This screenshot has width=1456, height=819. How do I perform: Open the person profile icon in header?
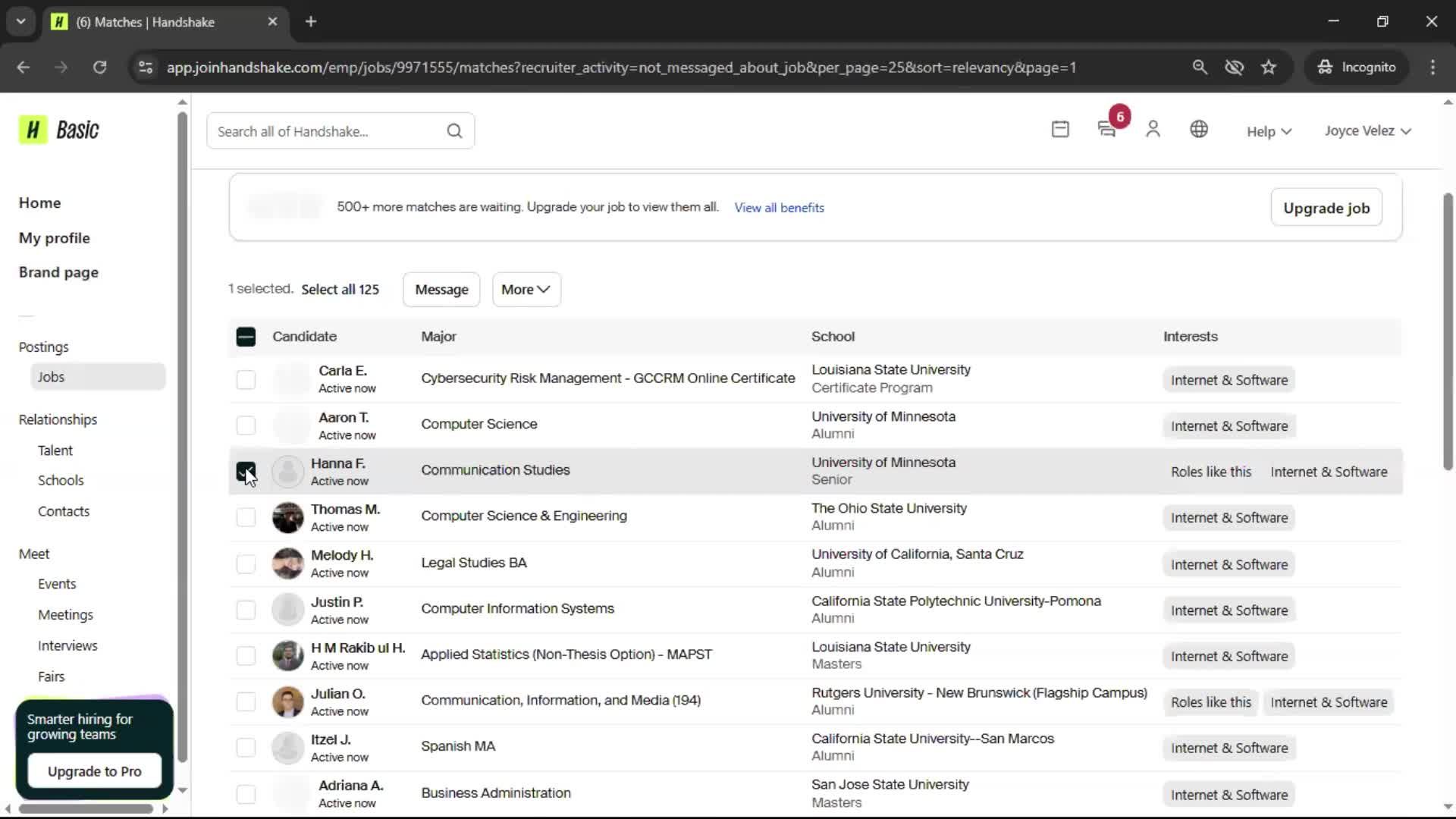(x=1153, y=130)
